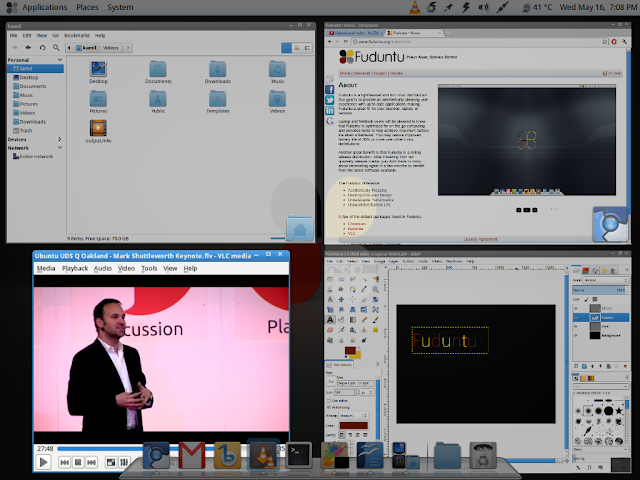Click the forward arrow in file manager toolbar
The image size is (640, 480).
pos(28,48)
